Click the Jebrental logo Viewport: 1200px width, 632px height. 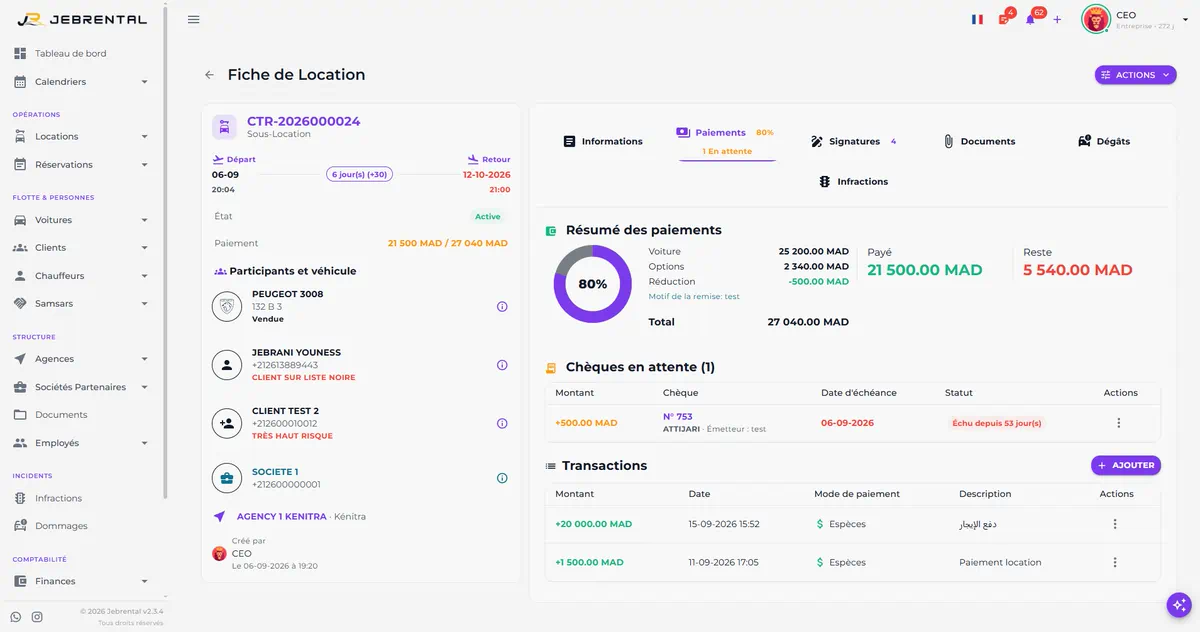82,19
